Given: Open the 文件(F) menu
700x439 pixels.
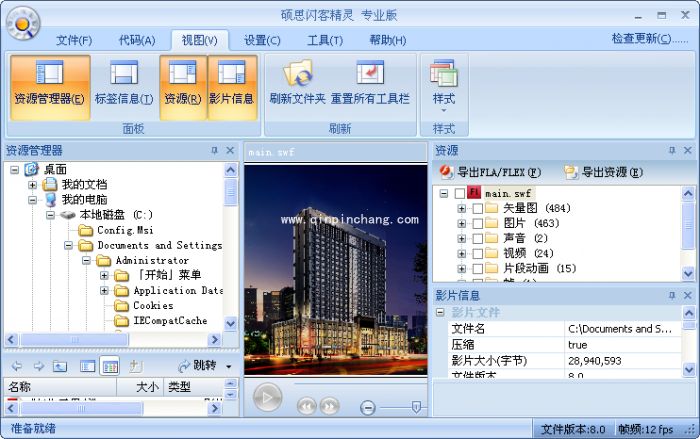Looking at the screenshot, I should coord(74,41).
